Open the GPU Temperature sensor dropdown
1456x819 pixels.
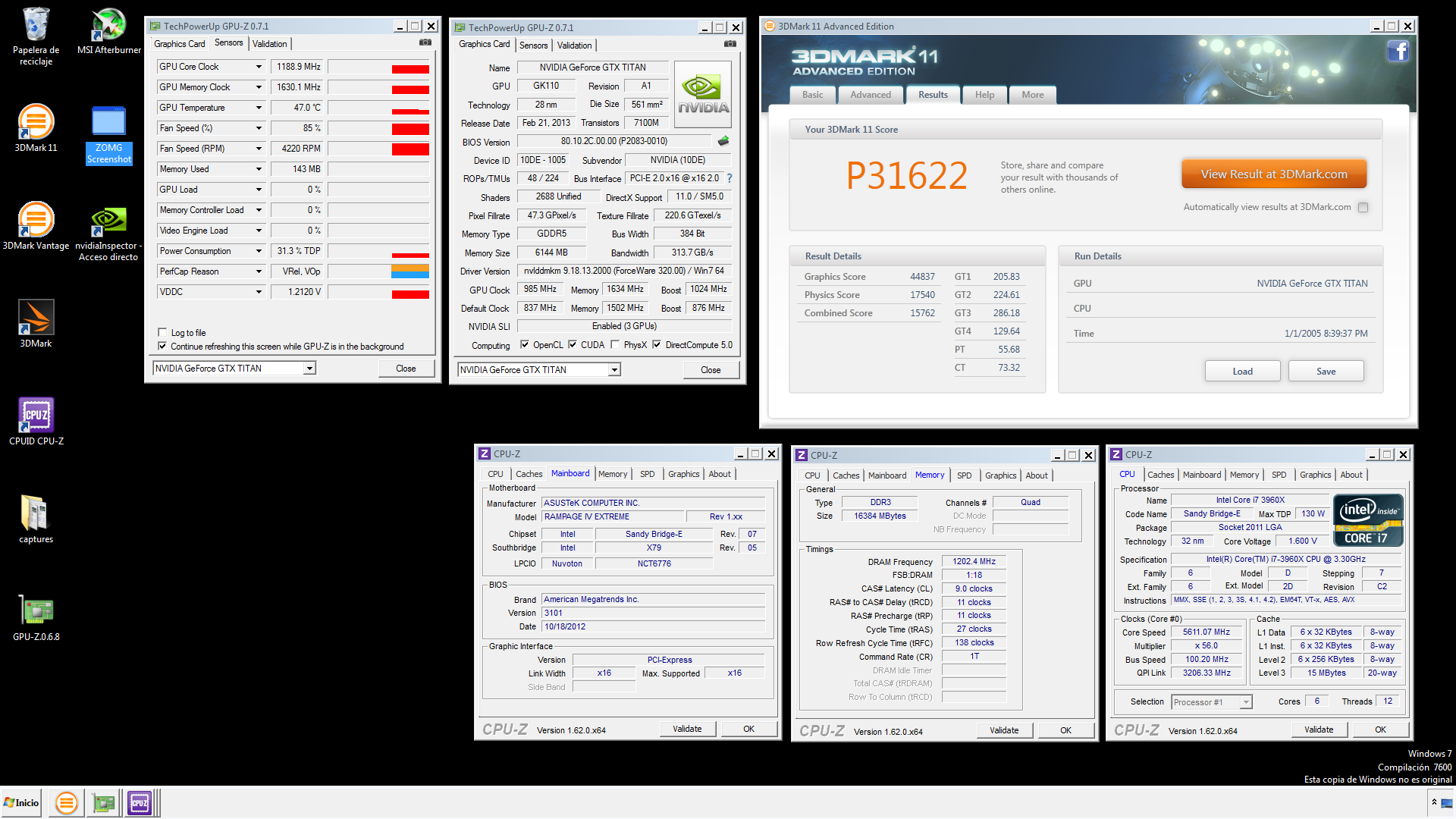[258, 108]
